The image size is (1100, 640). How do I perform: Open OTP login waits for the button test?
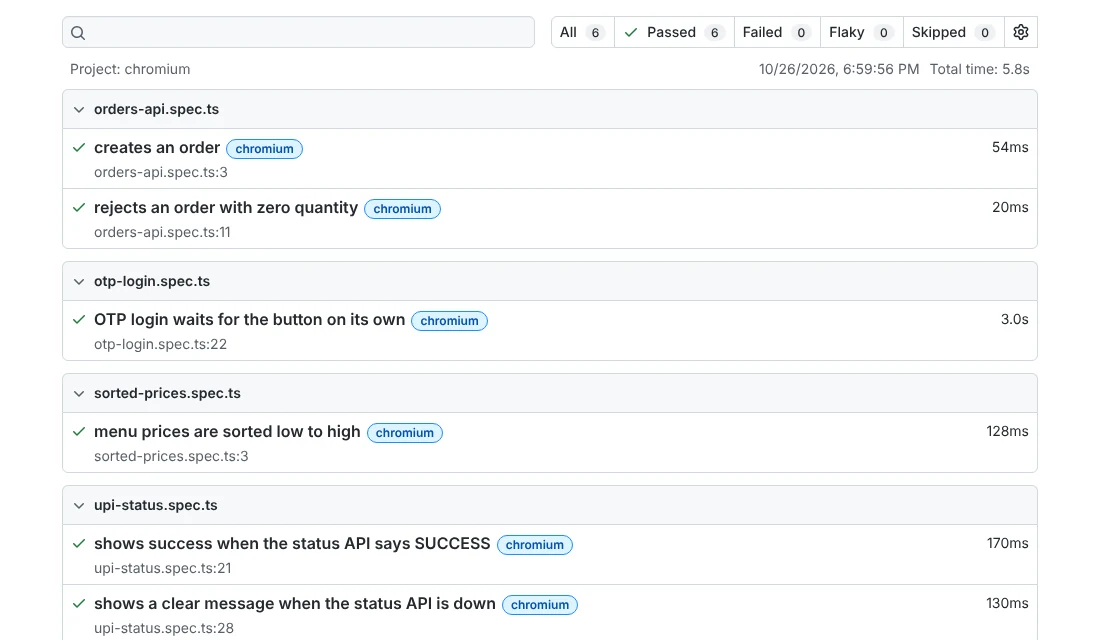[x=250, y=319]
